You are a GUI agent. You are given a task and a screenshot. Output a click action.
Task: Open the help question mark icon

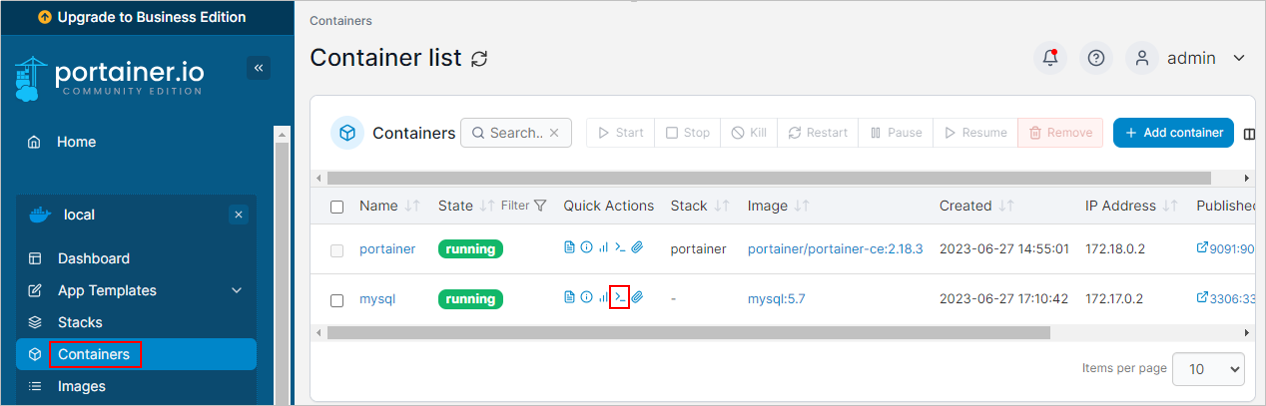pos(1096,58)
